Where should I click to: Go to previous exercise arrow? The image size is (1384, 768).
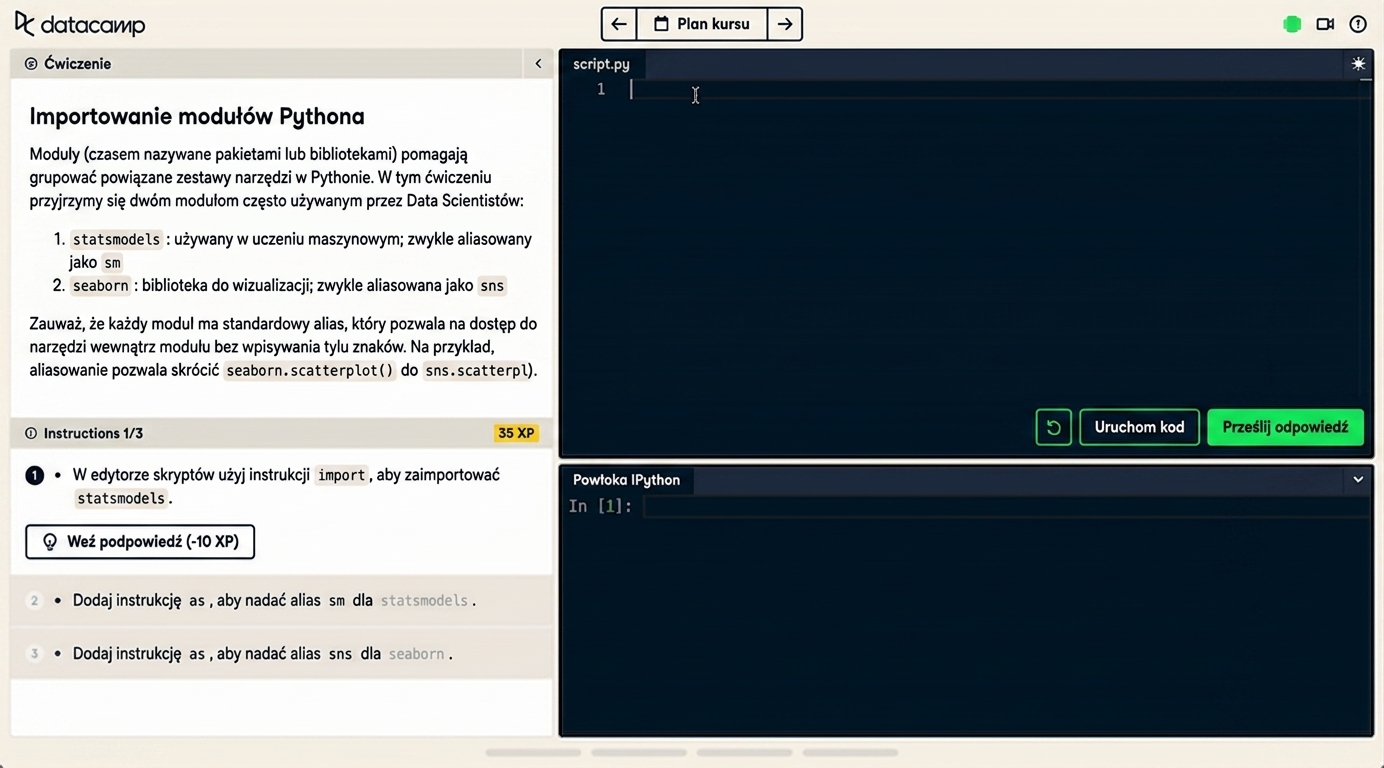pyautogui.click(x=619, y=24)
